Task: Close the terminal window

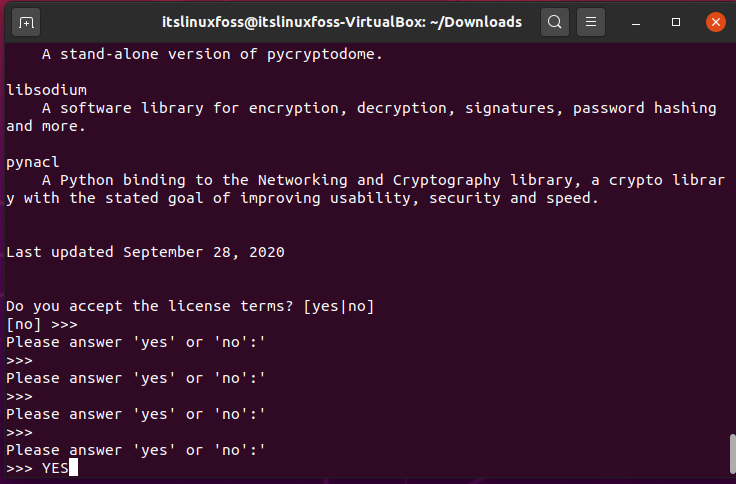Action: (x=716, y=22)
